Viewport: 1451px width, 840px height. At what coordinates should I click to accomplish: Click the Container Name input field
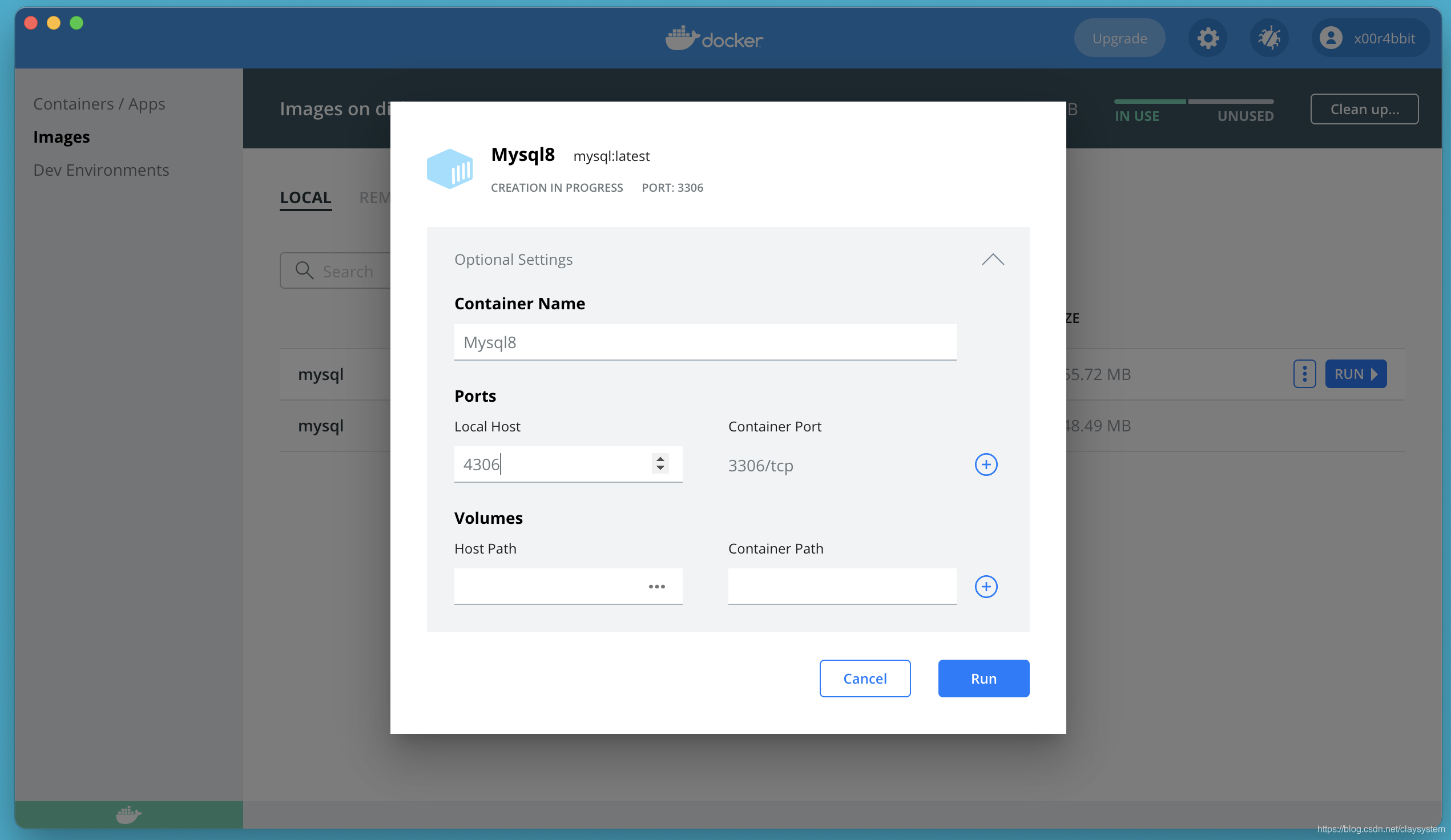705,342
